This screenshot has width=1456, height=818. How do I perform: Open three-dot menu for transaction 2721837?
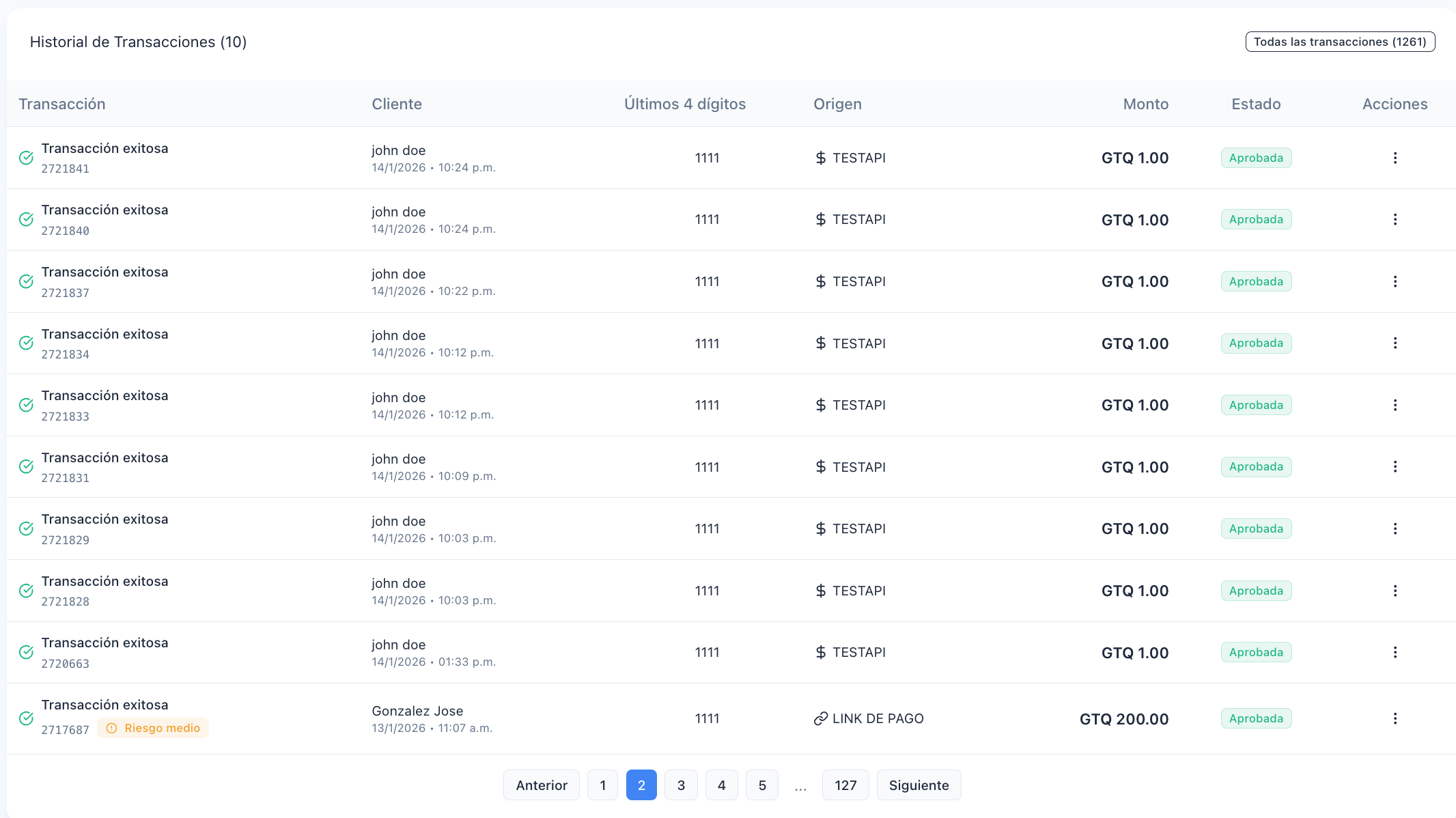click(1395, 281)
